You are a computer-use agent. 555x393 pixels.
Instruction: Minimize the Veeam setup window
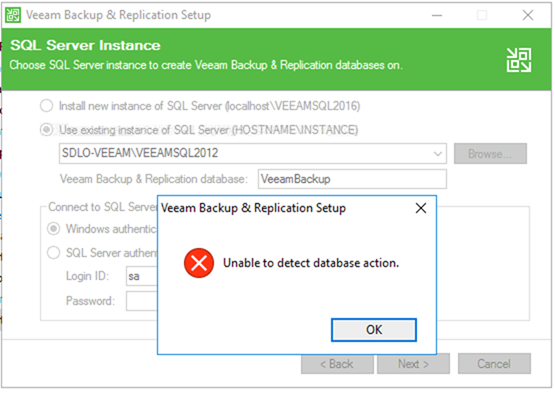[x=437, y=15]
